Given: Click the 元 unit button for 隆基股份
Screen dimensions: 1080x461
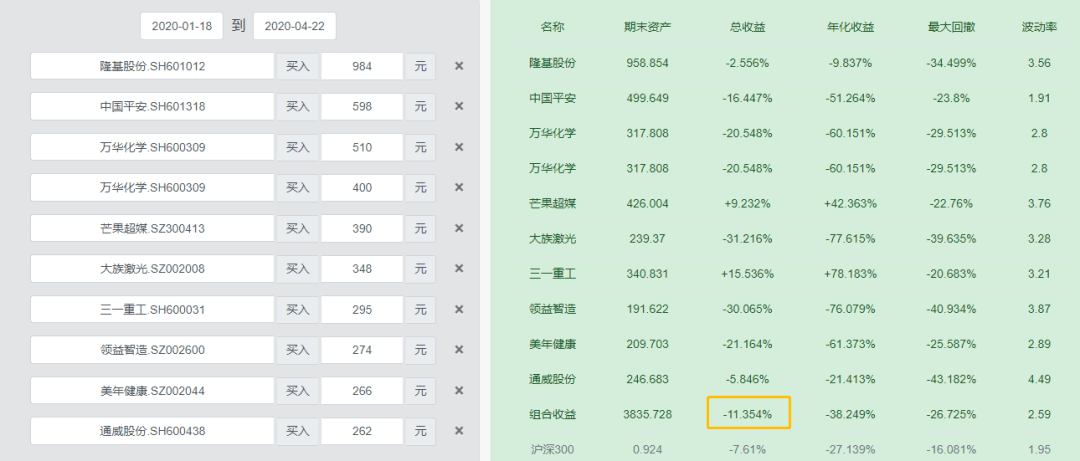Looking at the screenshot, I should pos(420,66).
